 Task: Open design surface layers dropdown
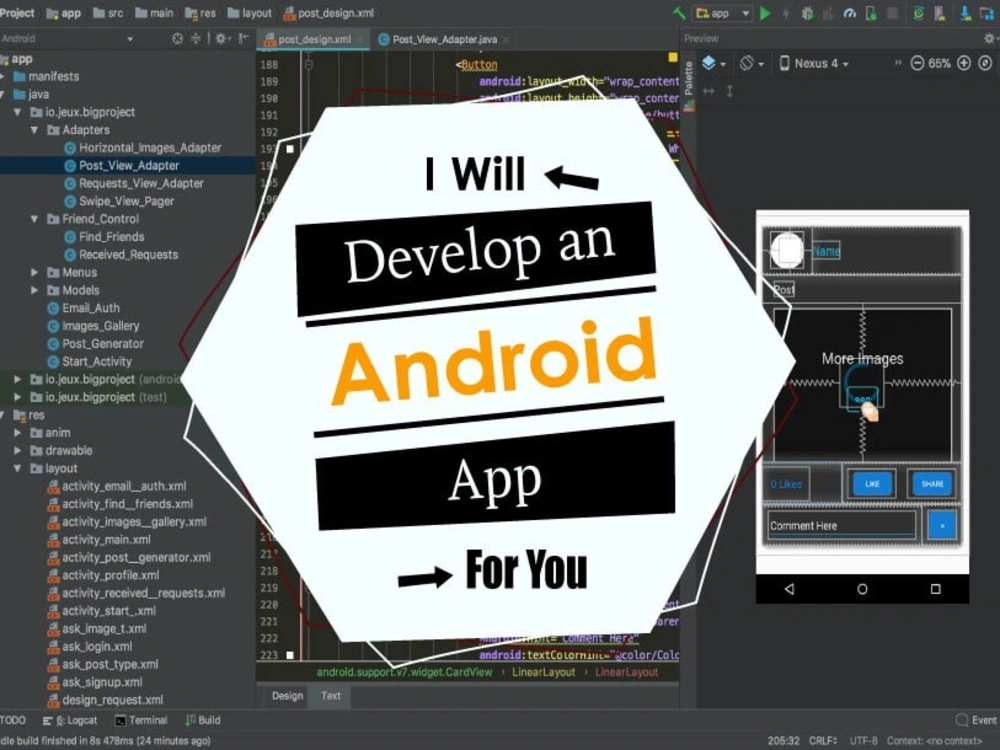[714, 63]
